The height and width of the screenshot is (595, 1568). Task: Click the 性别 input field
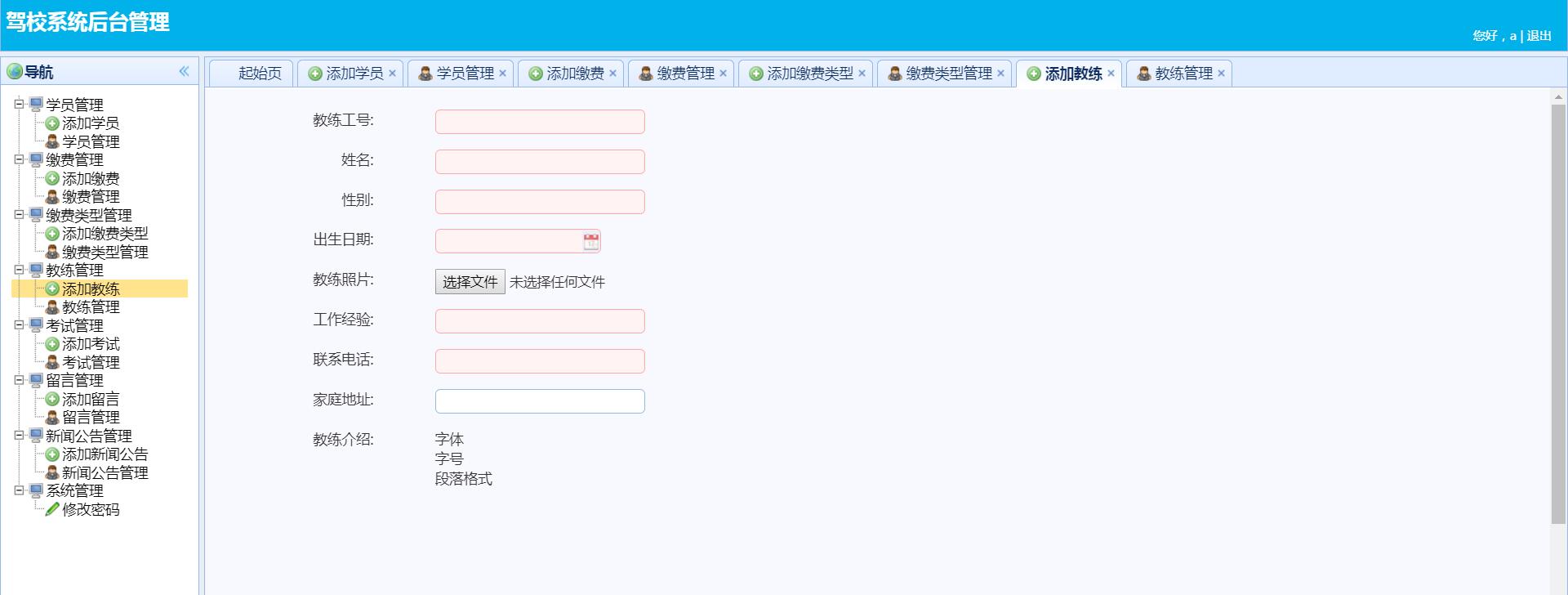click(540, 202)
